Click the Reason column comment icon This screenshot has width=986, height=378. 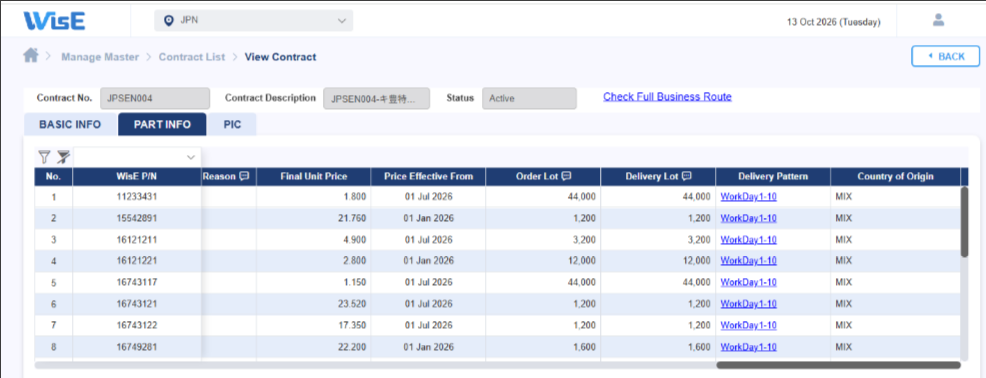(x=244, y=176)
